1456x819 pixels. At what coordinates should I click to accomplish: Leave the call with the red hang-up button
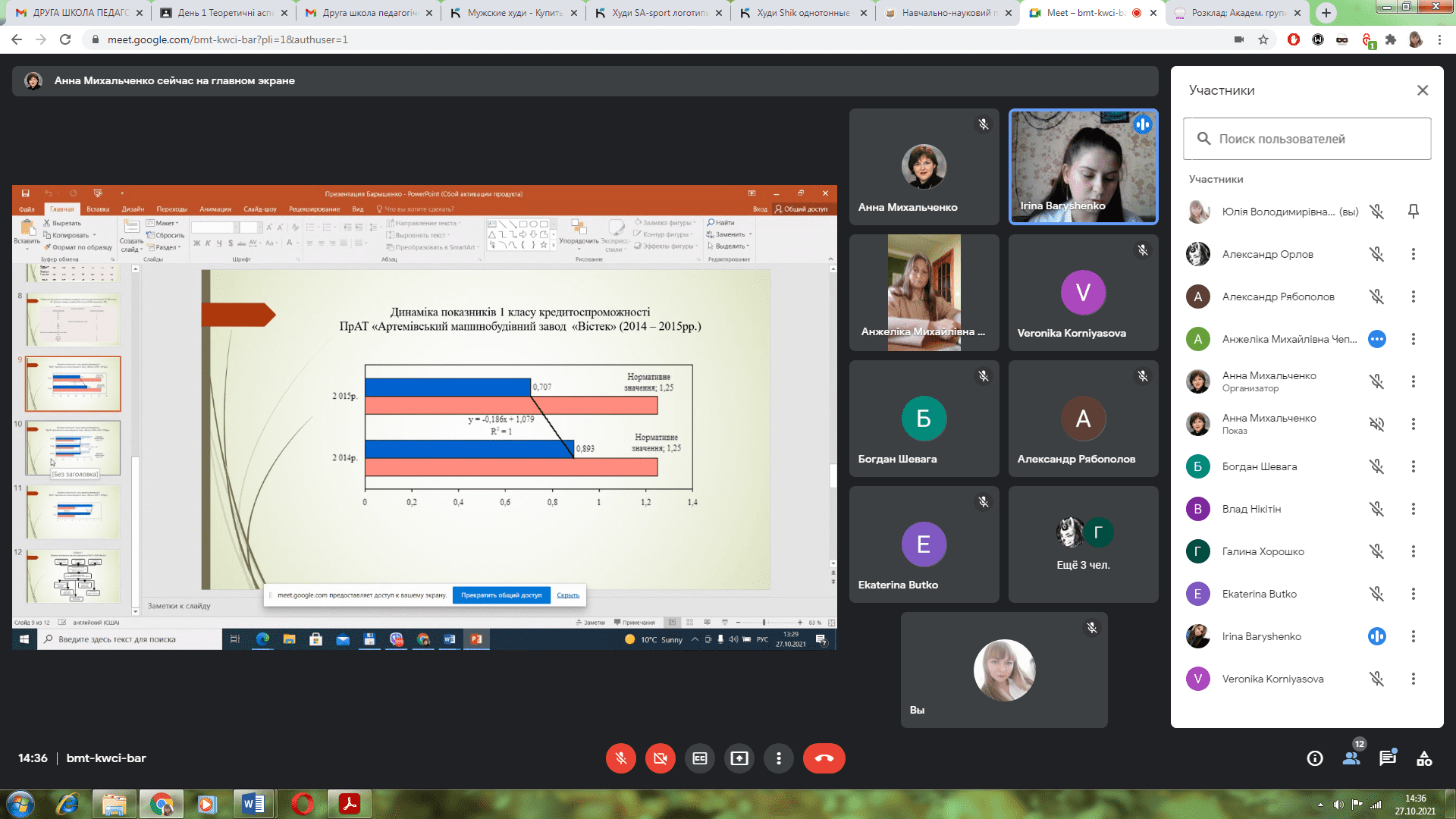[824, 758]
